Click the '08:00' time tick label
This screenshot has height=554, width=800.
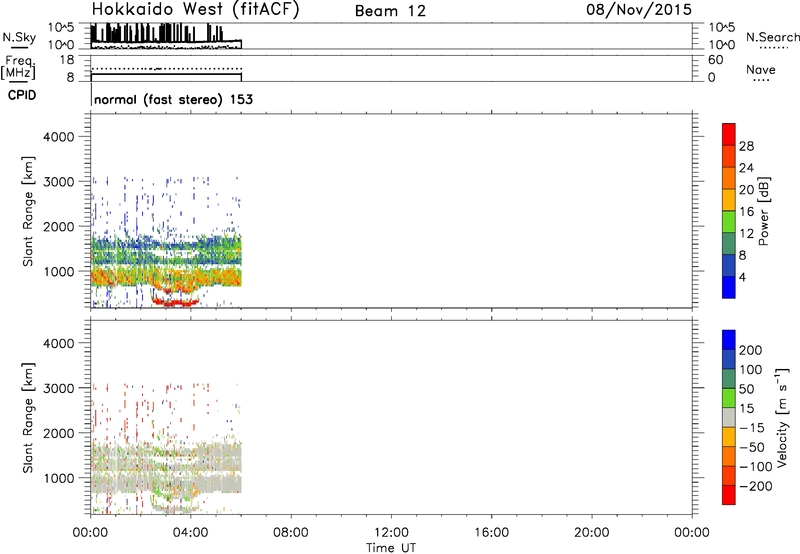click(291, 533)
